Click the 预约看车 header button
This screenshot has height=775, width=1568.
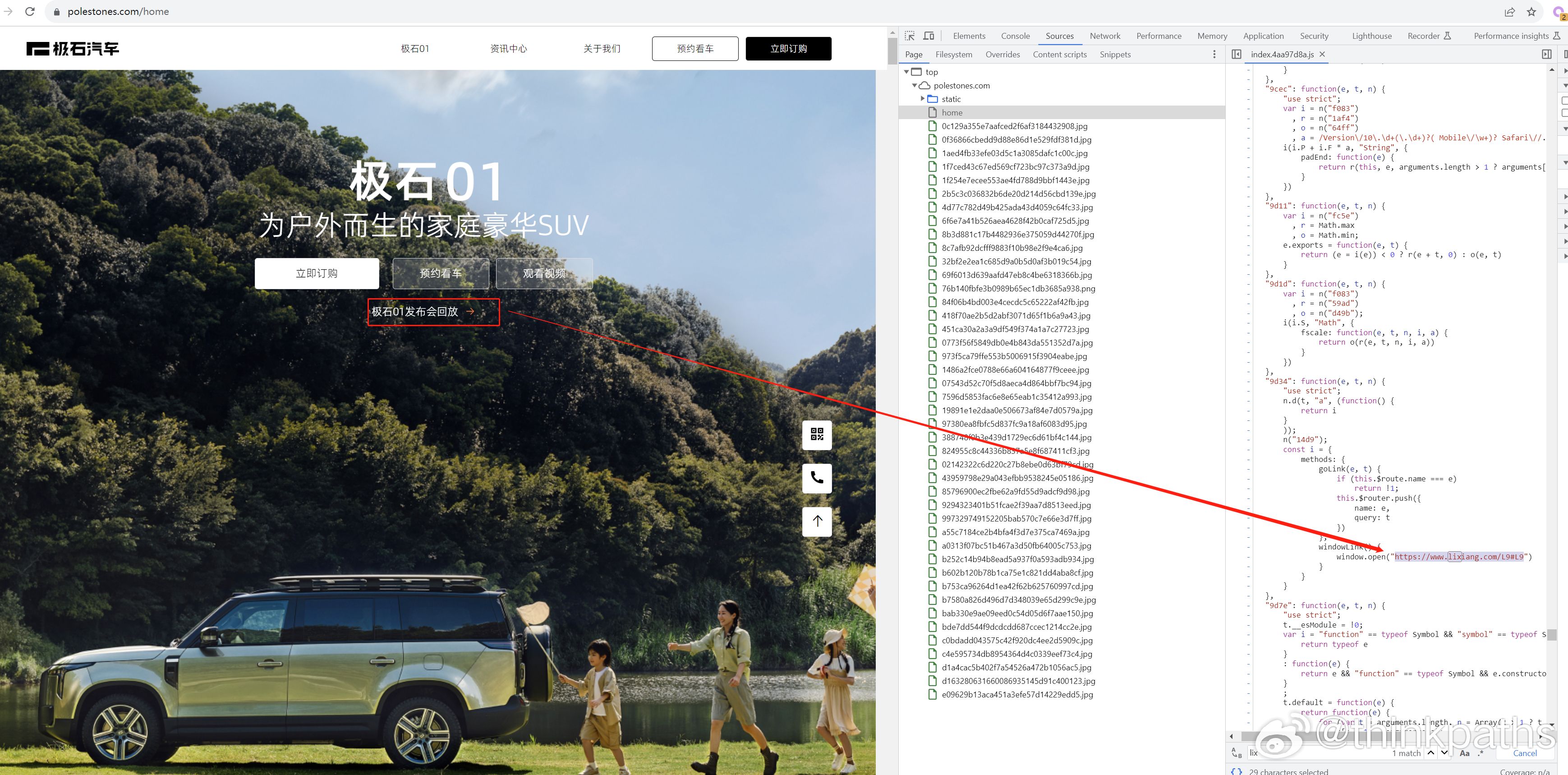[694, 49]
